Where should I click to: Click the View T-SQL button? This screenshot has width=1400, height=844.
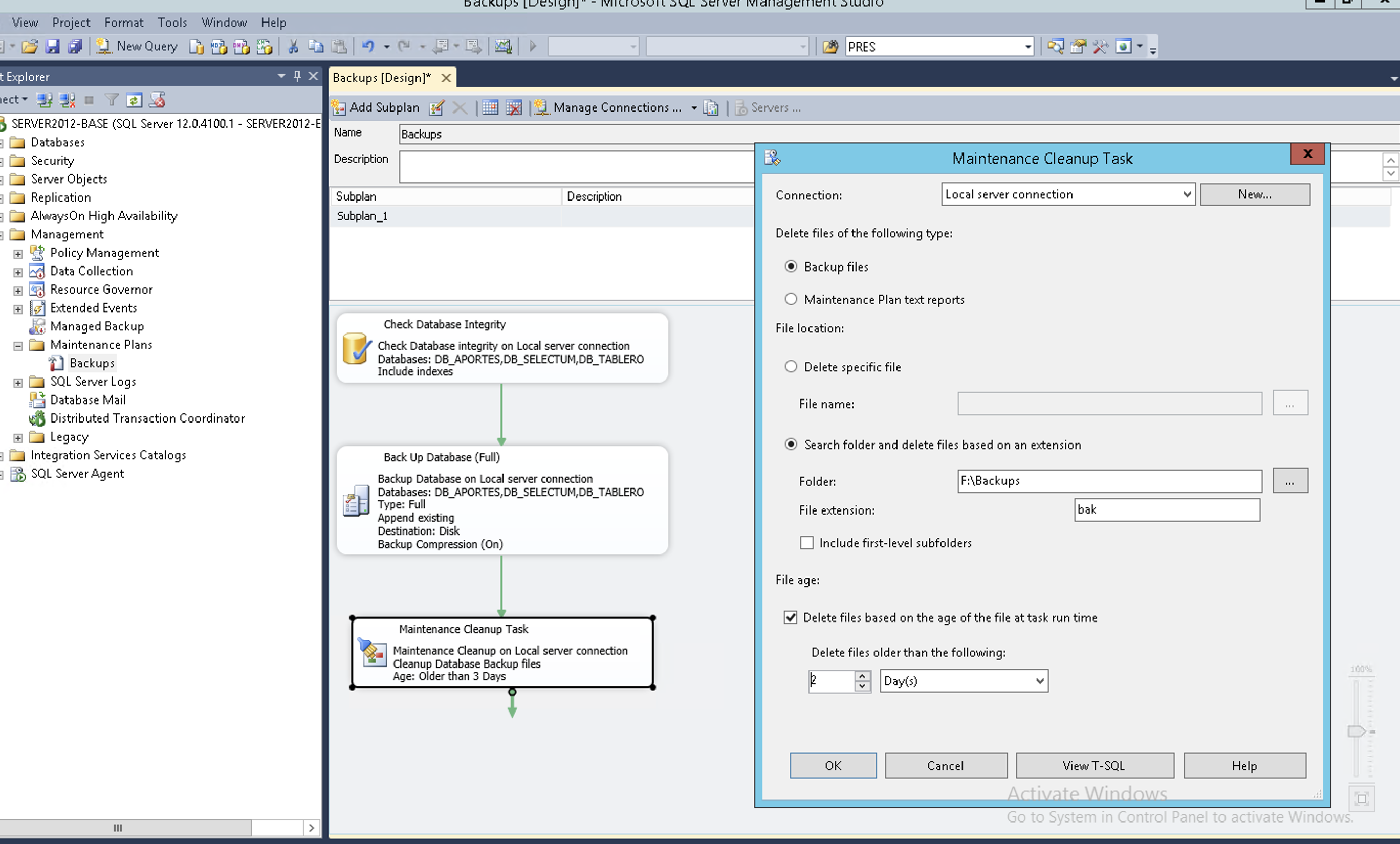(1094, 766)
